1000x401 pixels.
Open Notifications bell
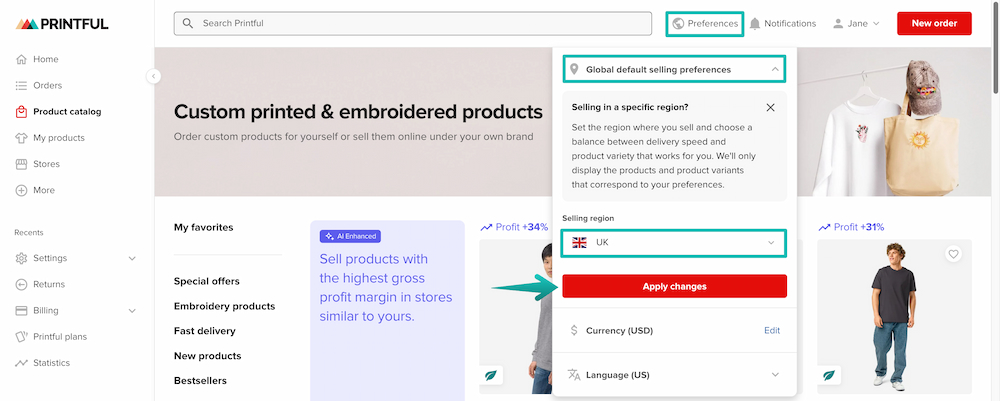click(755, 23)
